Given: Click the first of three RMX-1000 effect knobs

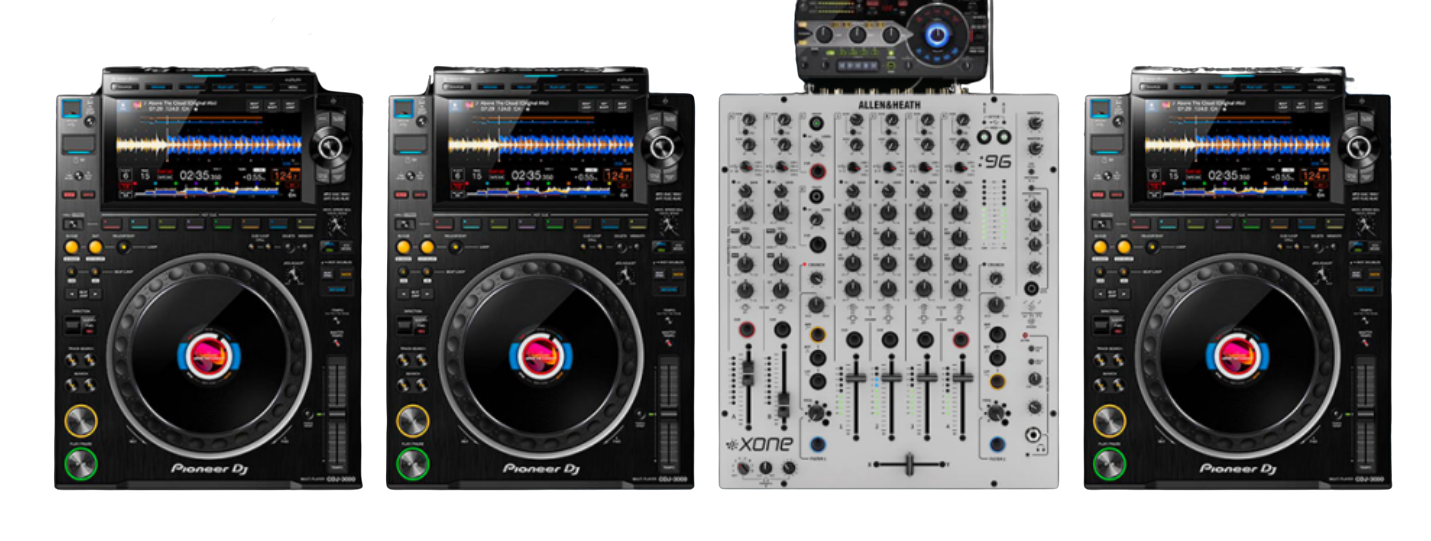Looking at the screenshot, I should pos(825,34).
